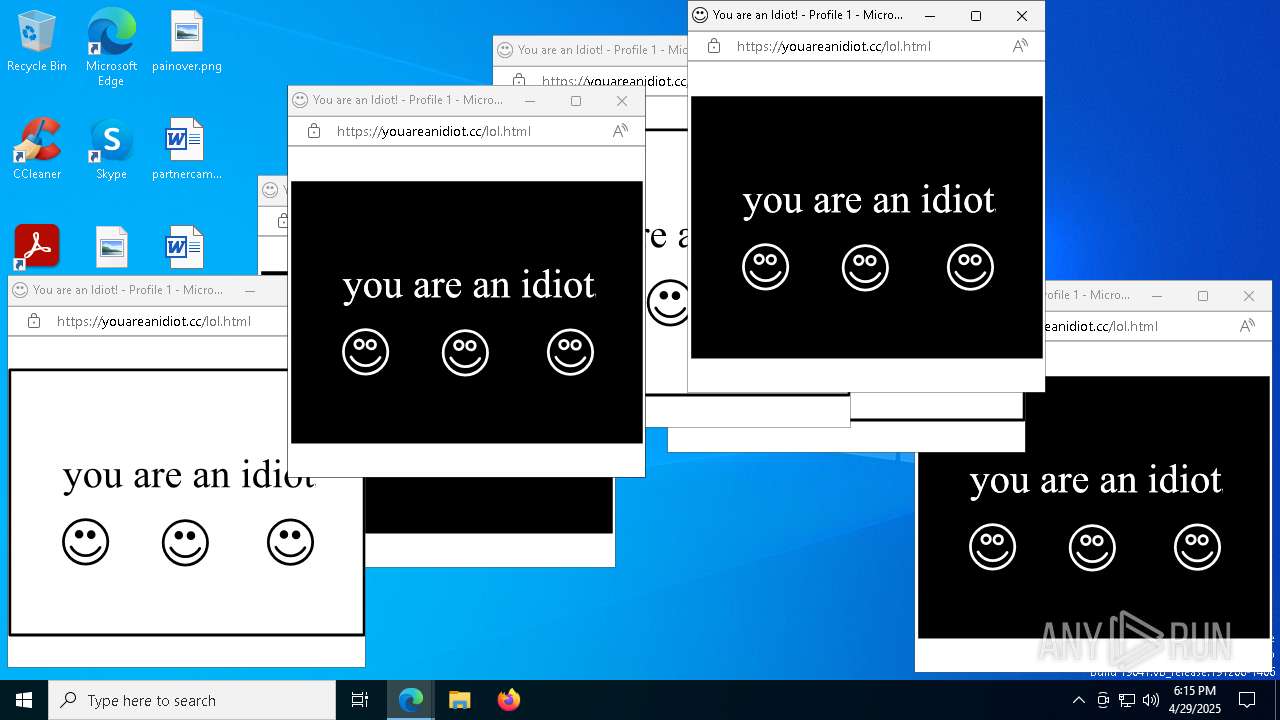The width and height of the screenshot is (1280, 720).
Task: Click Read aloud icon in middle-left black window
Action: pos(620,131)
